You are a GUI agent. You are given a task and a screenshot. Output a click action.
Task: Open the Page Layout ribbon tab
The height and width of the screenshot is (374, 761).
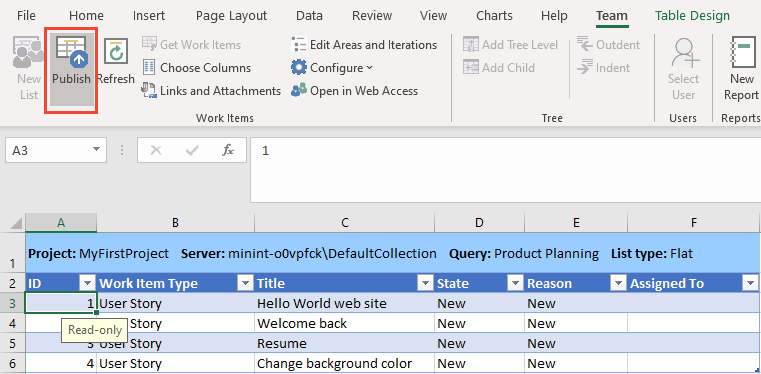coord(232,16)
